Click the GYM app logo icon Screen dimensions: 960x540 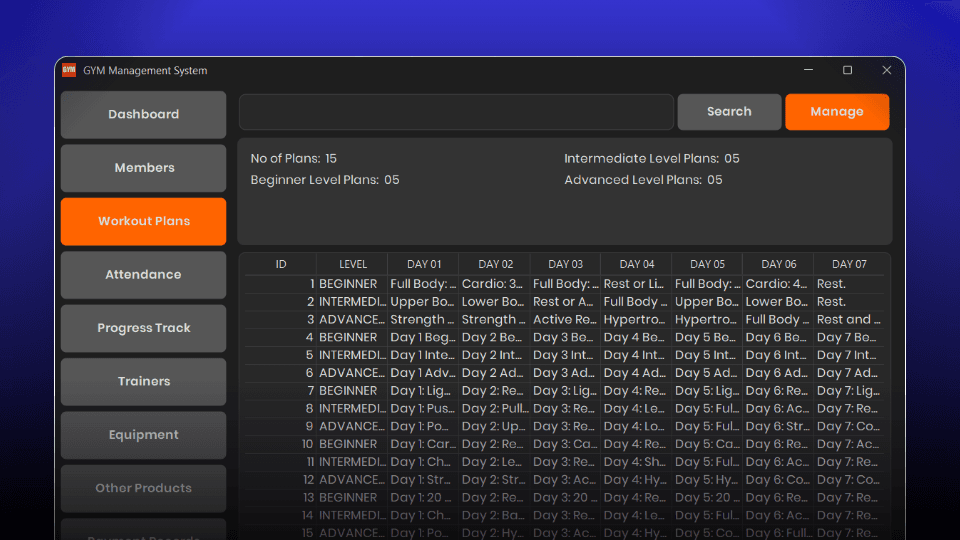point(69,70)
